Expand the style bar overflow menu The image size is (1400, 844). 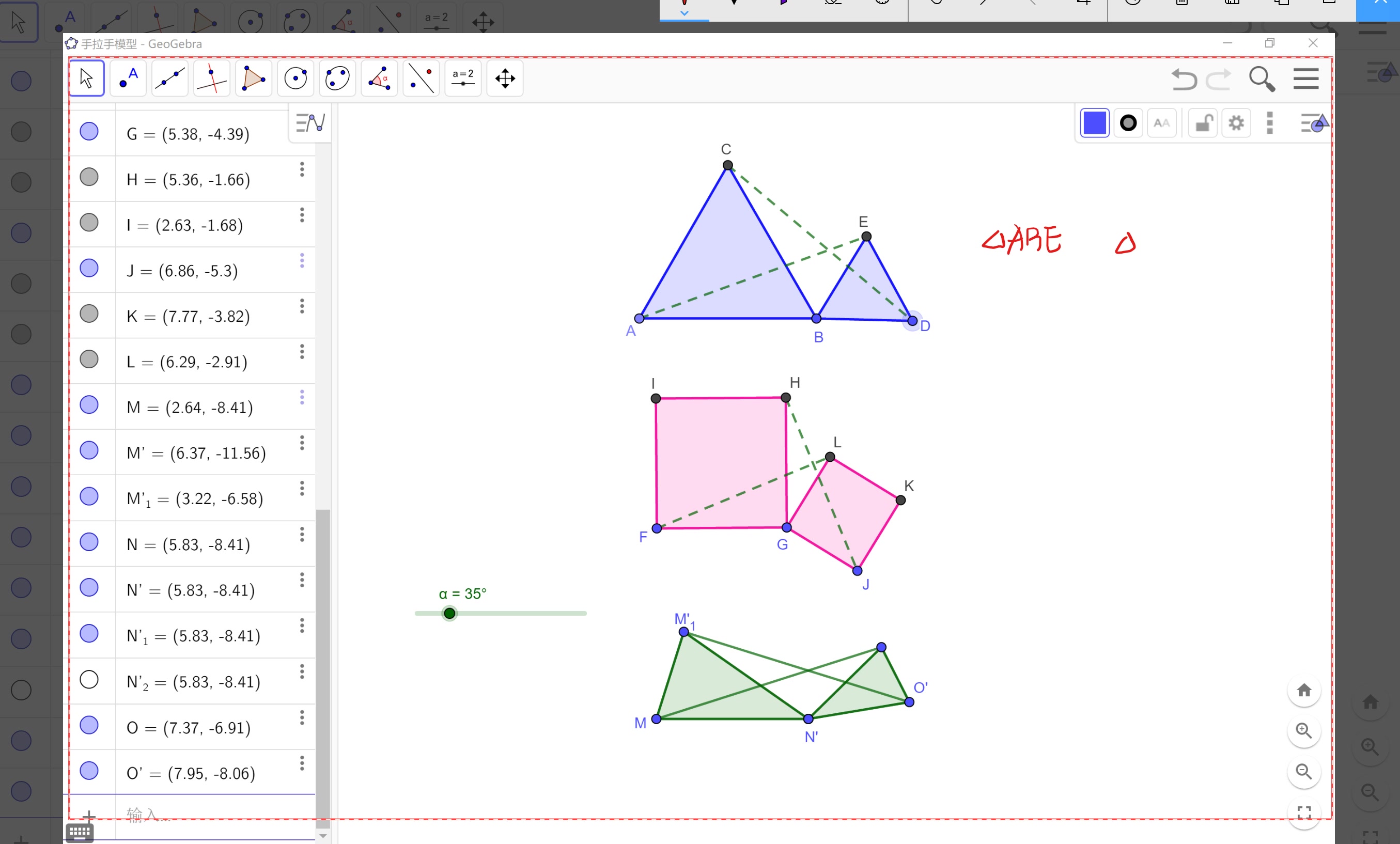pyautogui.click(x=1270, y=123)
